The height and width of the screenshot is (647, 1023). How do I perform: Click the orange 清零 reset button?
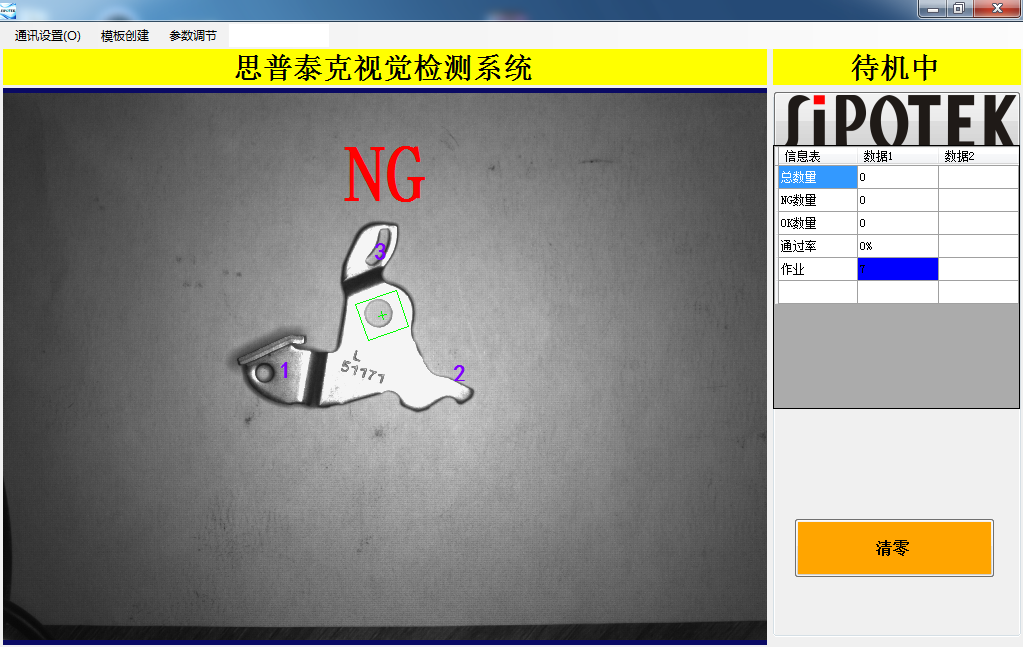[894, 548]
